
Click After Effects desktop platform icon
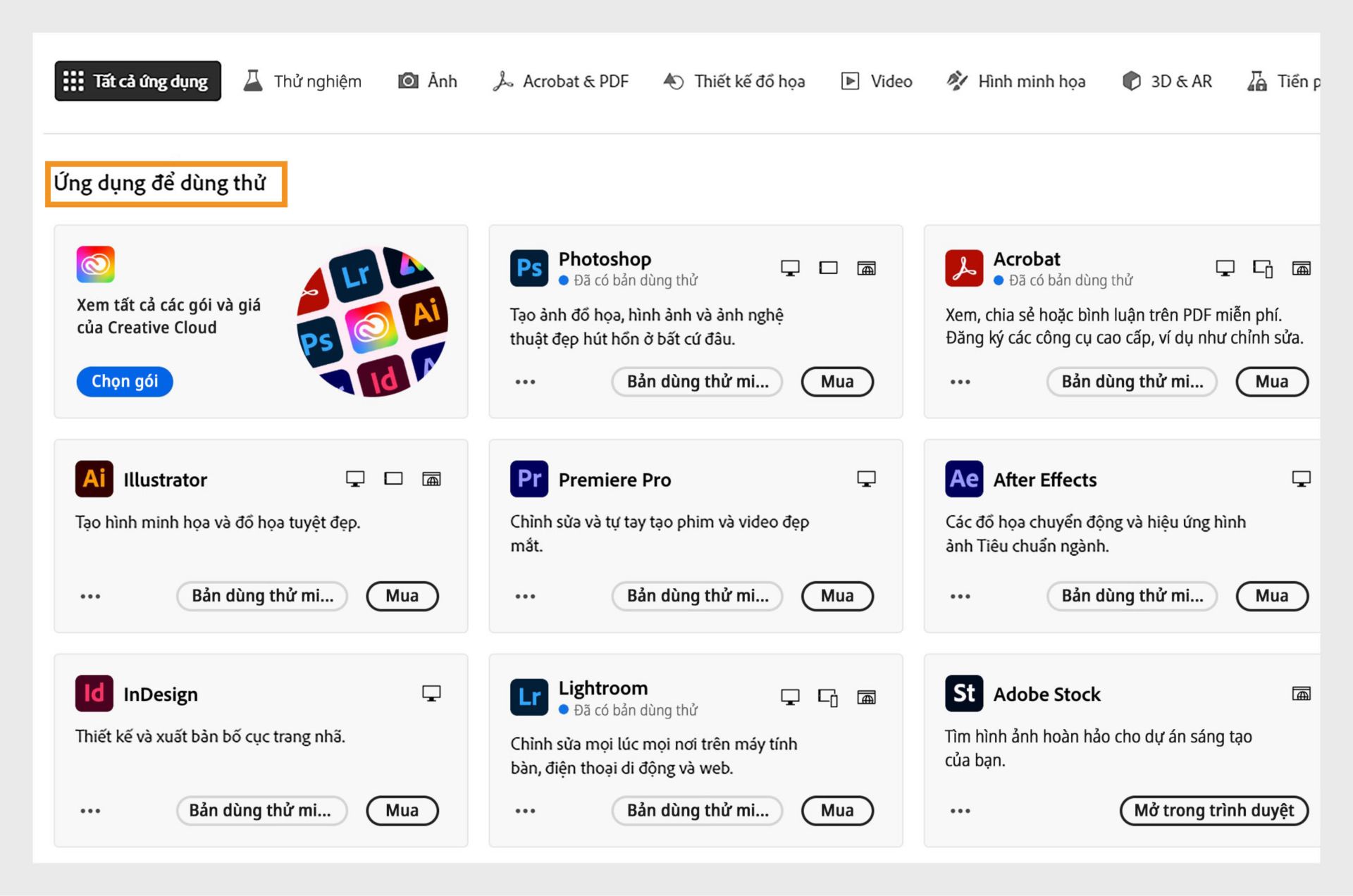coord(1301,480)
